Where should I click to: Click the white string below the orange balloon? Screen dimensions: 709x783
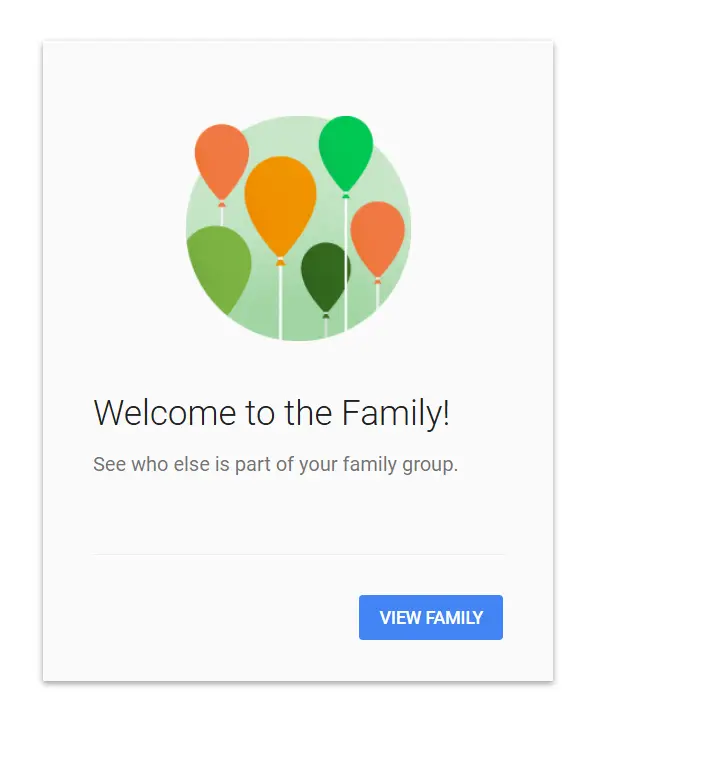pyautogui.click(x=280, y=303)
